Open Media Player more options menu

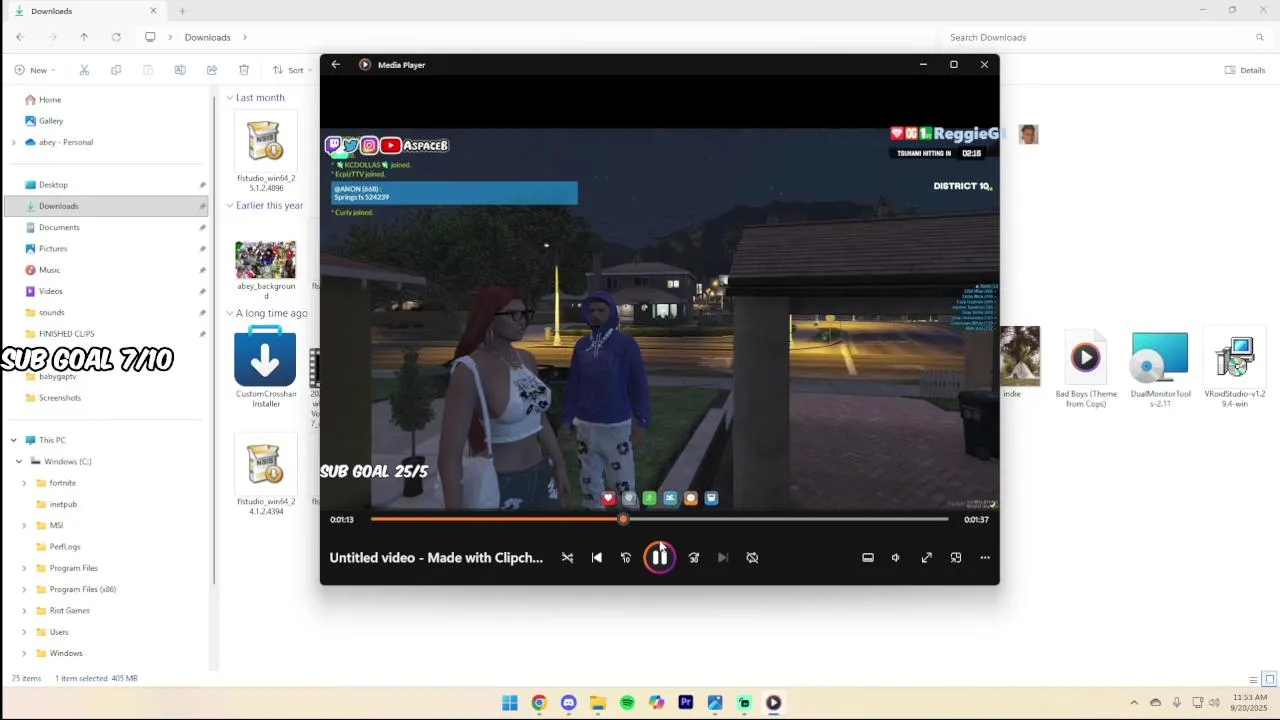point(985,558)
